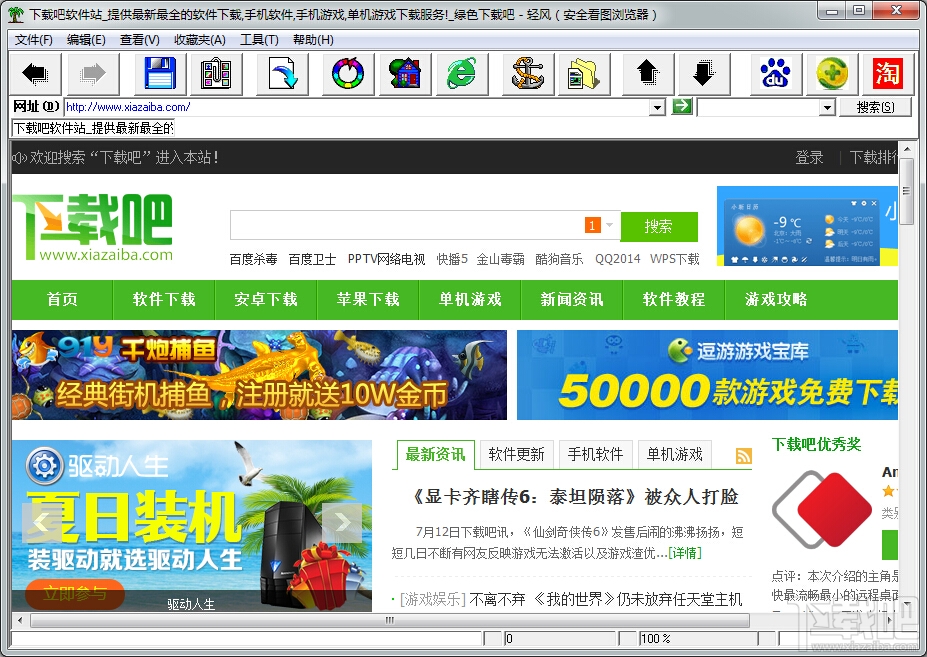The width and height of the screenshot is (927, 657).
Task: Click the 逗游游戏宝库 banner ad
Action: 708,375
